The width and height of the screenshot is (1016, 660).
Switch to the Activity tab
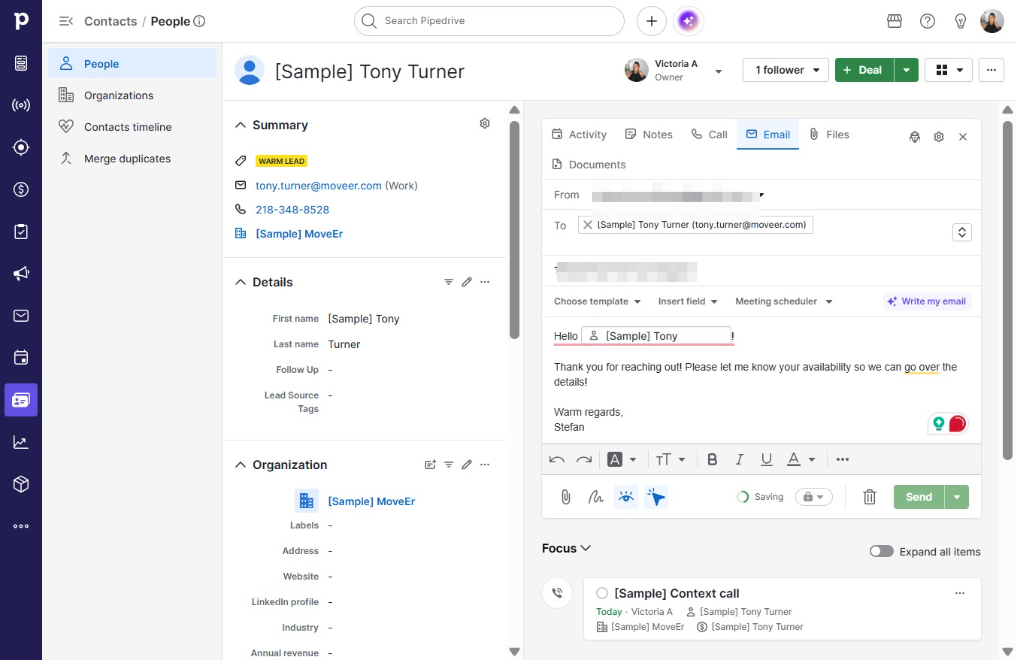coord(579,134)
